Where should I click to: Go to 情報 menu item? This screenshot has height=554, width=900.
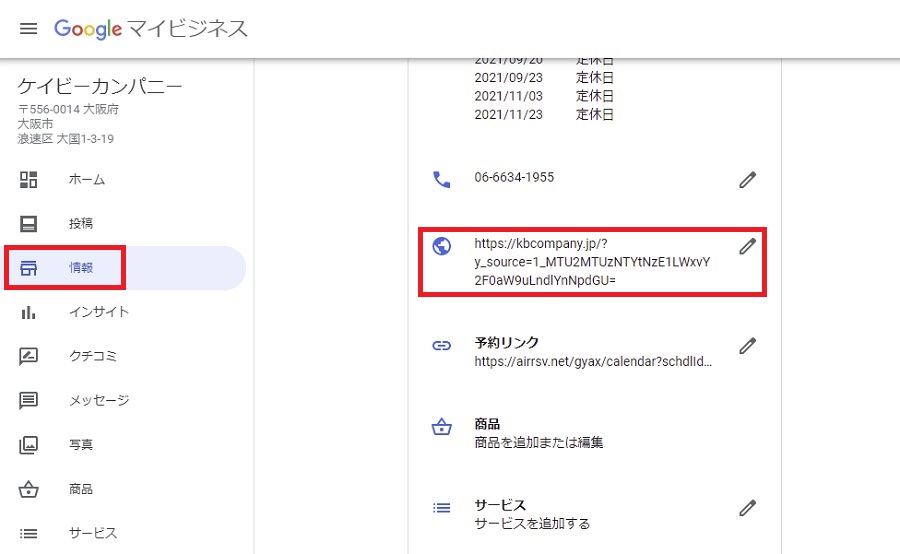coord(81,268)
